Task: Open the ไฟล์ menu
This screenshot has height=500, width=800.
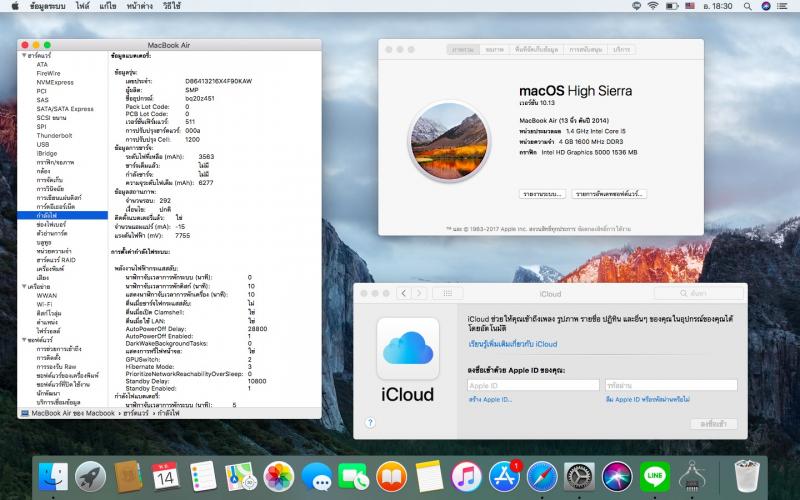Action: coord(82,6)
